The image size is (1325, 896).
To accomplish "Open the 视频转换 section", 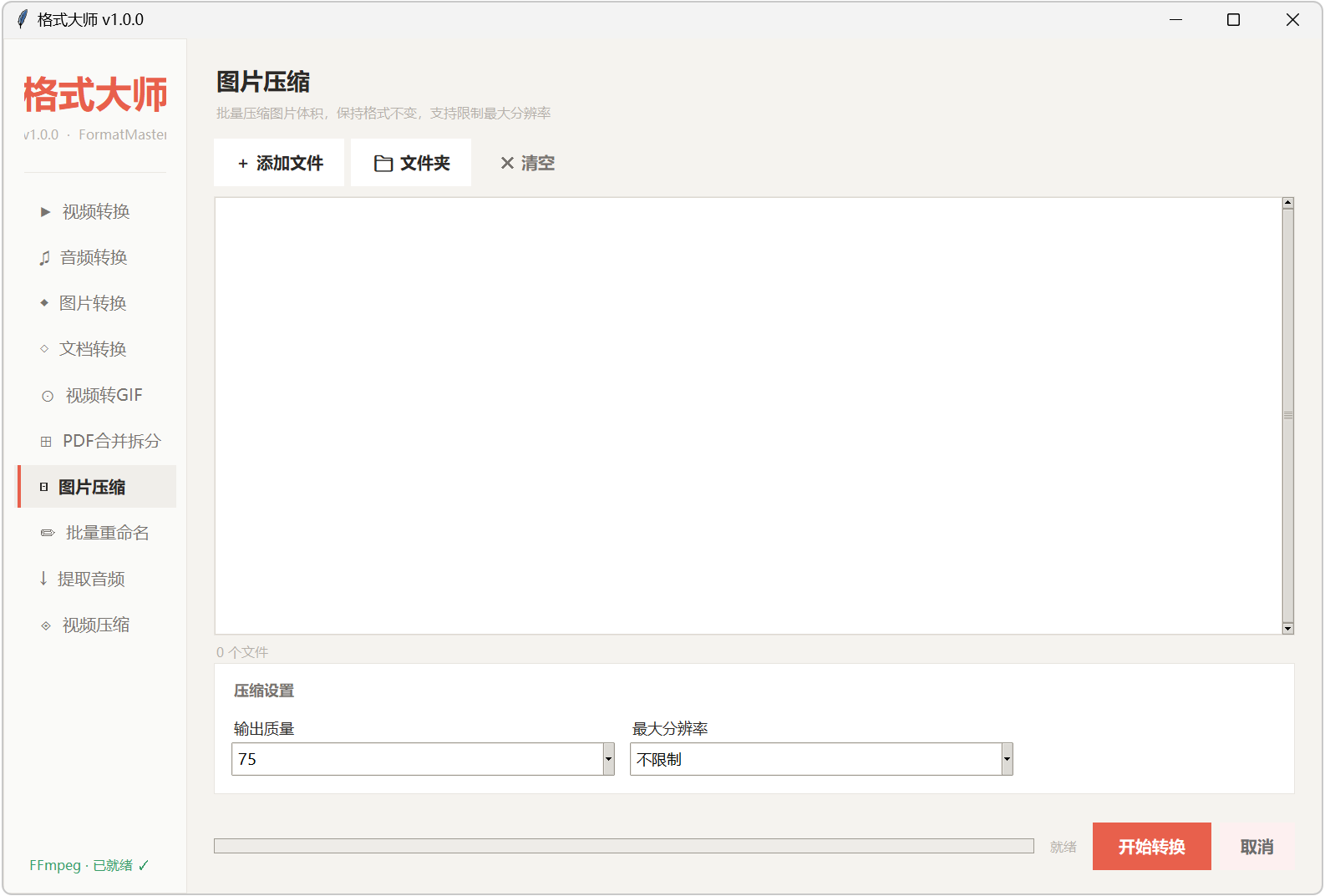I will pyautogui.click(x=97, y=212).
